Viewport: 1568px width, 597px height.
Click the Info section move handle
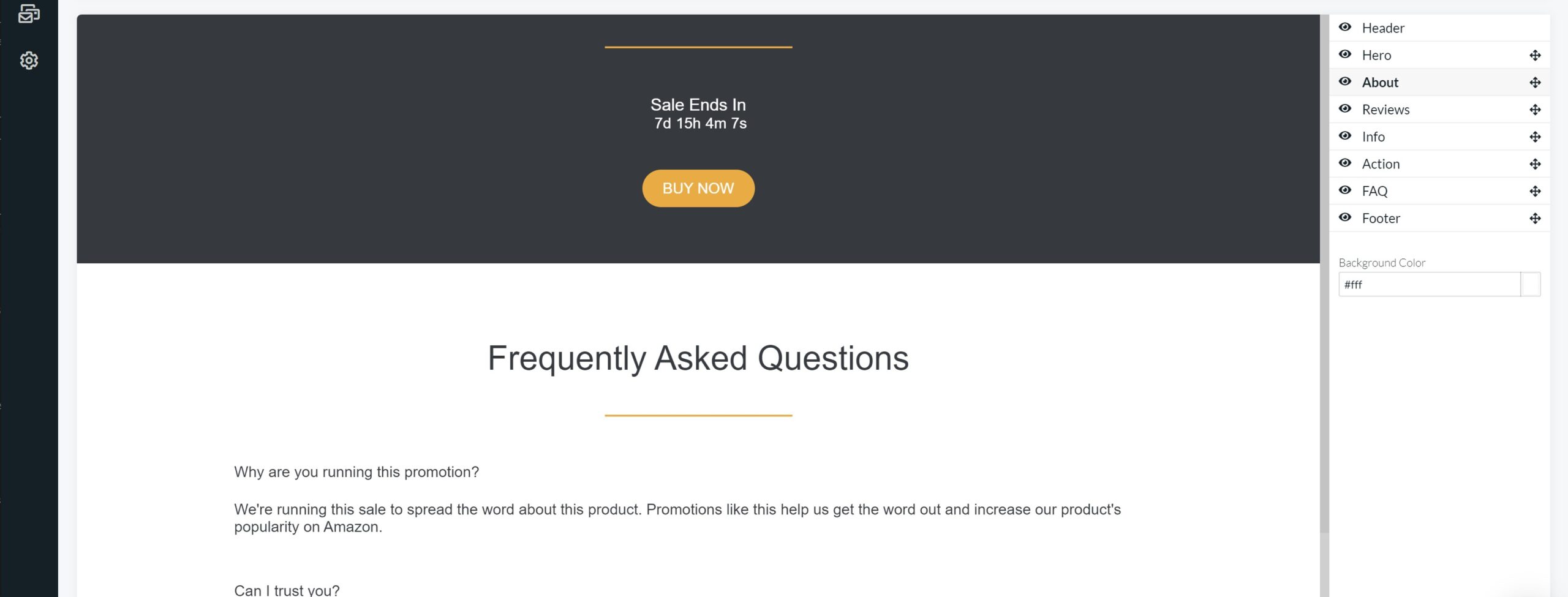tap(1534, 137)
